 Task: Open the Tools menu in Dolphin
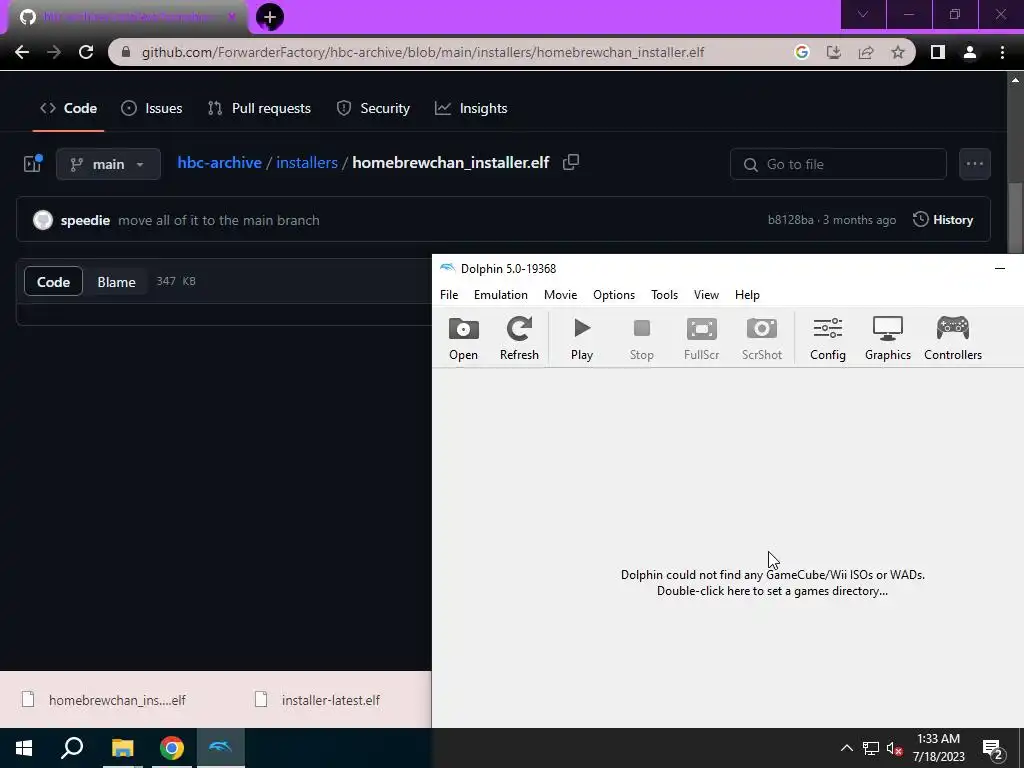click(664, 295)
